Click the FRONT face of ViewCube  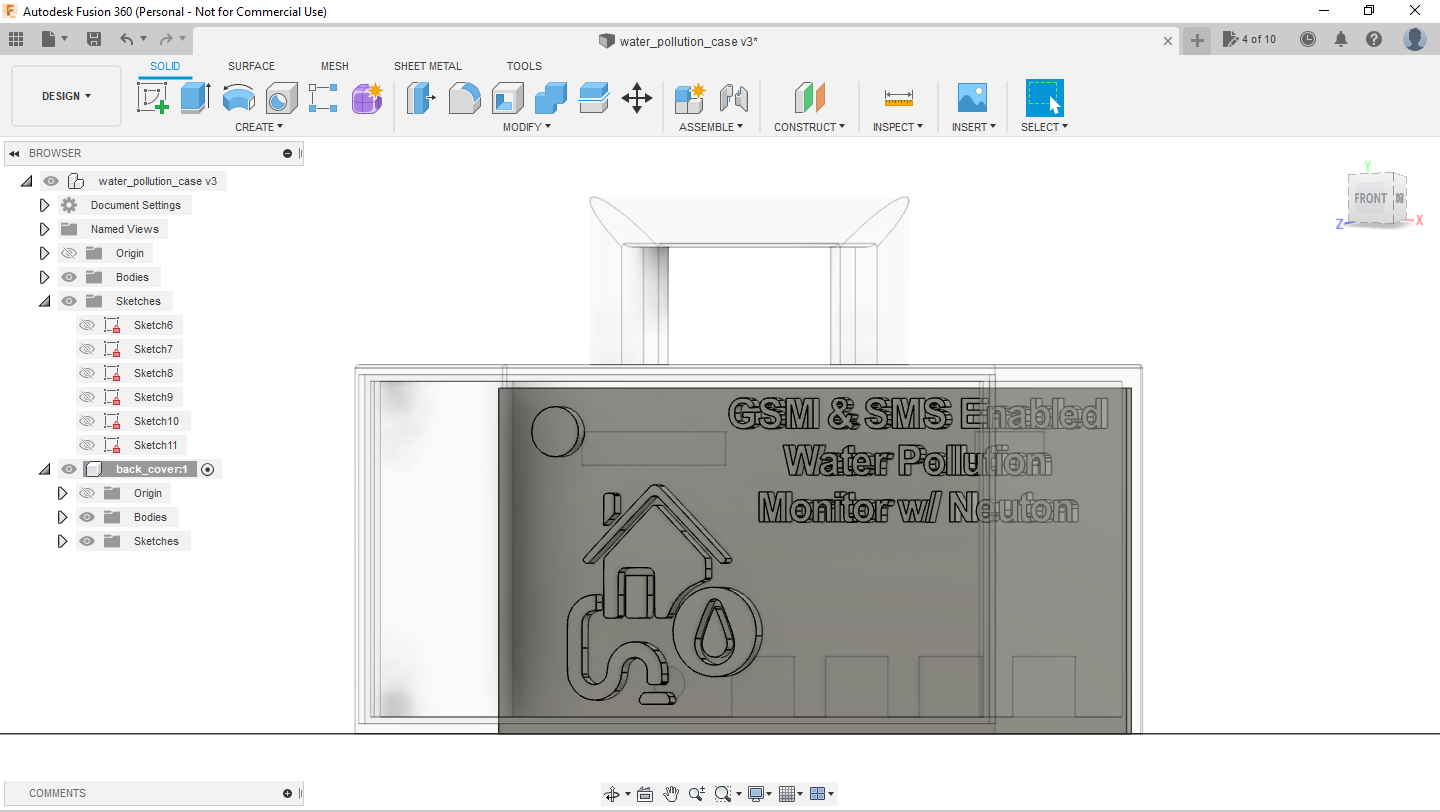(1370, 198)
